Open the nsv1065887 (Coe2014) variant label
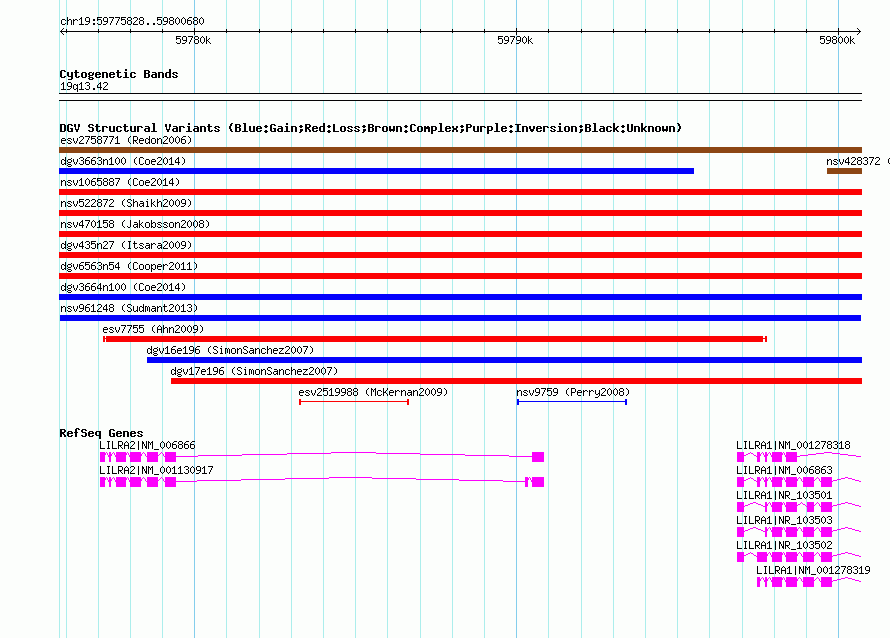Image resolution: width=890 pixels, height=638 pixels. click(119, 182)
